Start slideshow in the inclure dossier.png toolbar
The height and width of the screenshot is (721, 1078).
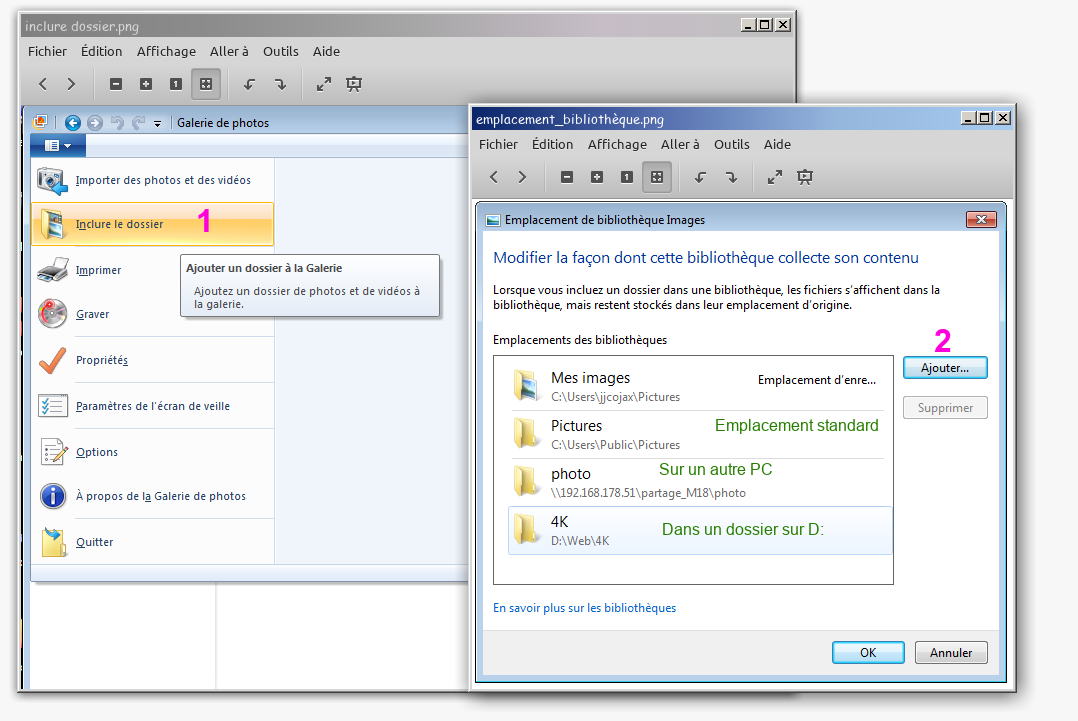coord(353,84)
